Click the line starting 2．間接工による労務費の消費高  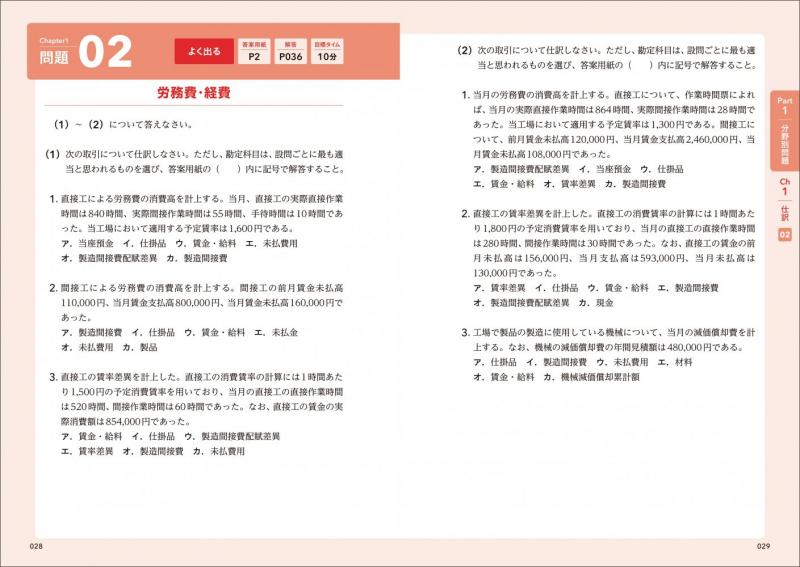click(196, 288)
